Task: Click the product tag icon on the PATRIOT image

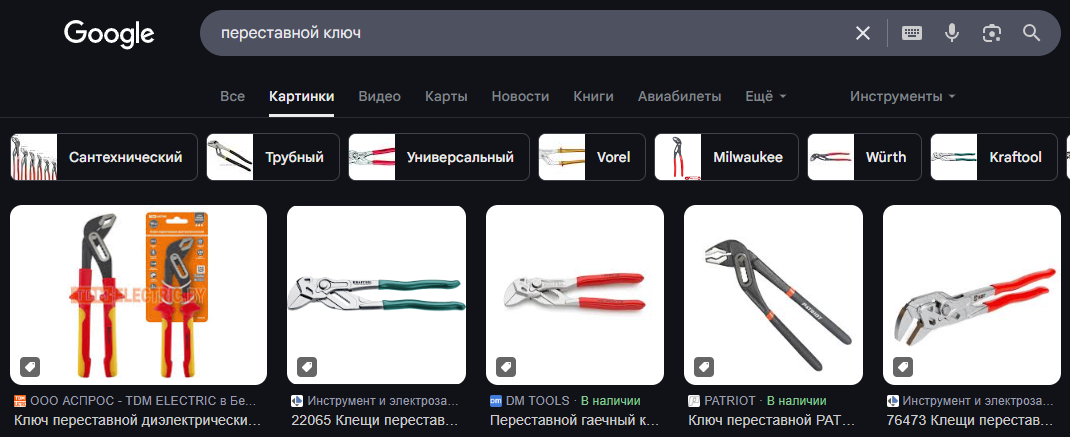Action: [704, 367]
